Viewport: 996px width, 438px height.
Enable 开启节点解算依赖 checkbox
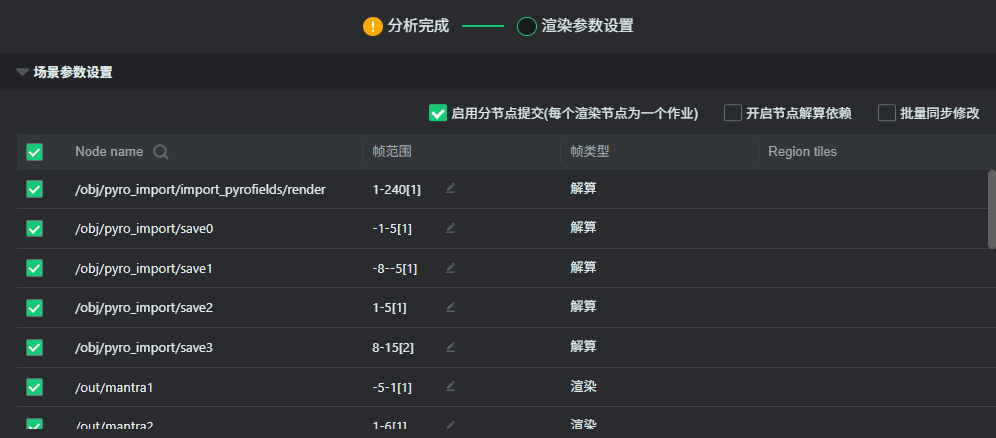tap(733, 113)
